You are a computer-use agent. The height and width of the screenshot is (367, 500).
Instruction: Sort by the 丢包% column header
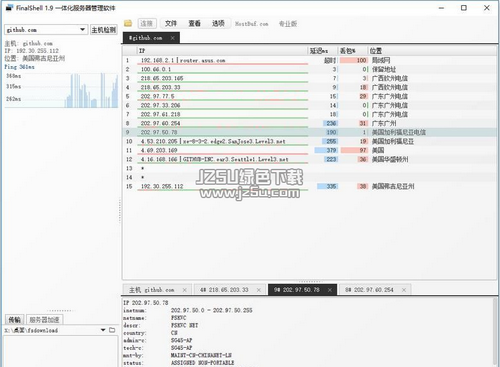[352, 51]
